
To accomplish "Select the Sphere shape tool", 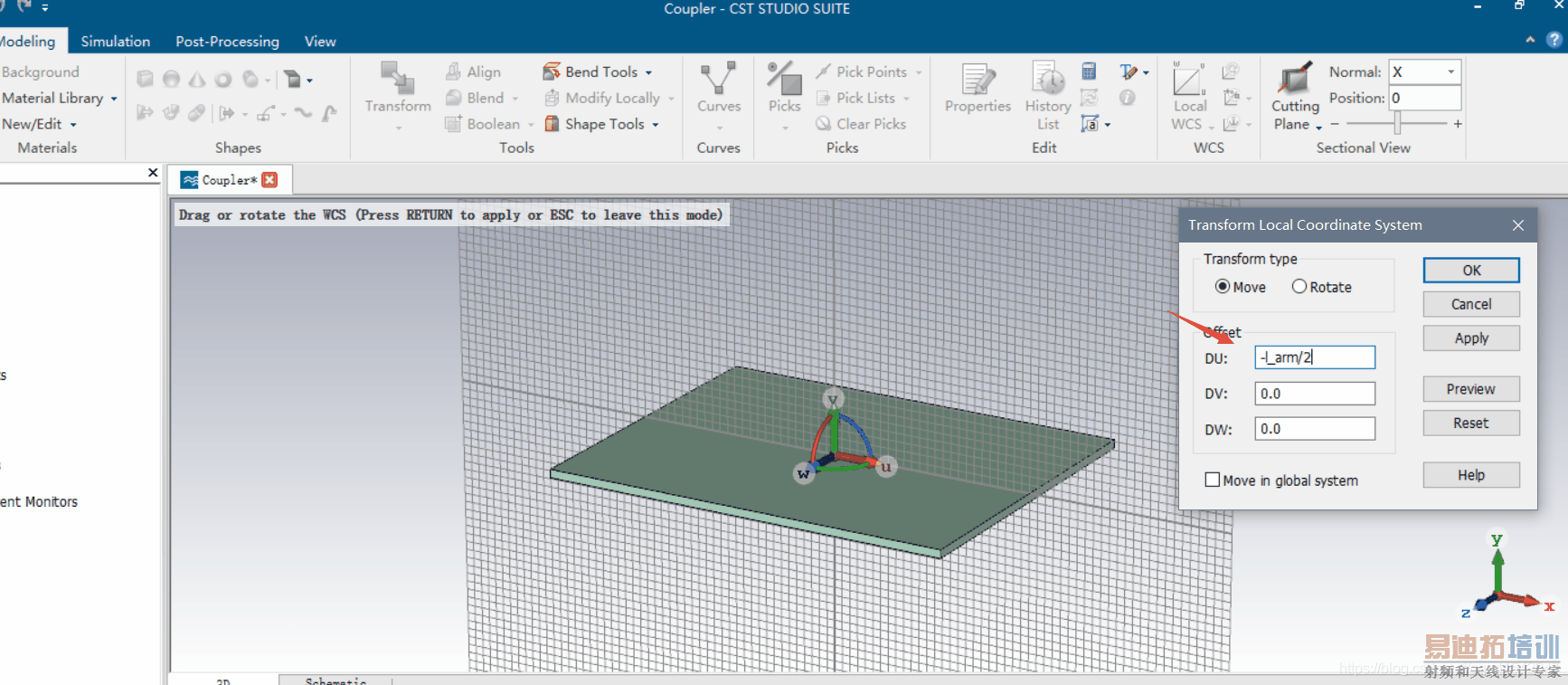I will point(171,79).
